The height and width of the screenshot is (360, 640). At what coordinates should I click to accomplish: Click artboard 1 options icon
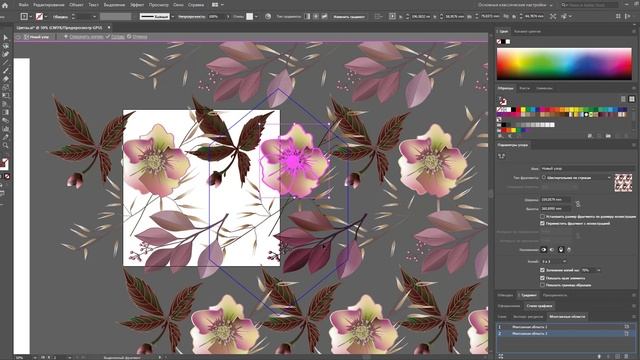627,327
